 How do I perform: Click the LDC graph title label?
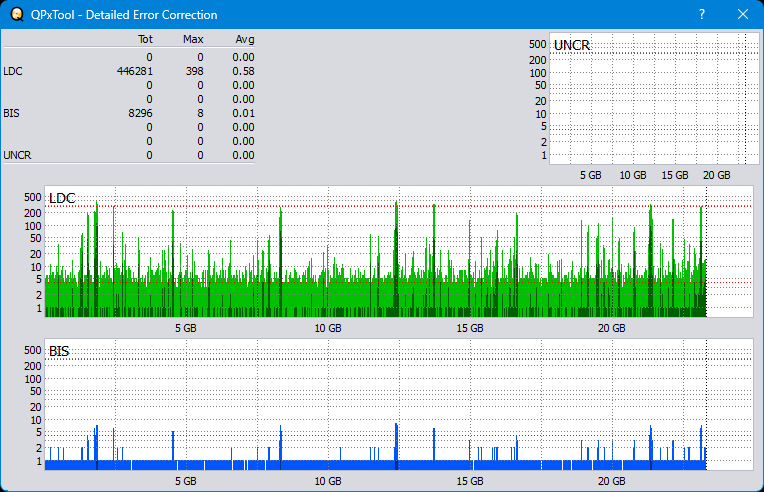62,198
